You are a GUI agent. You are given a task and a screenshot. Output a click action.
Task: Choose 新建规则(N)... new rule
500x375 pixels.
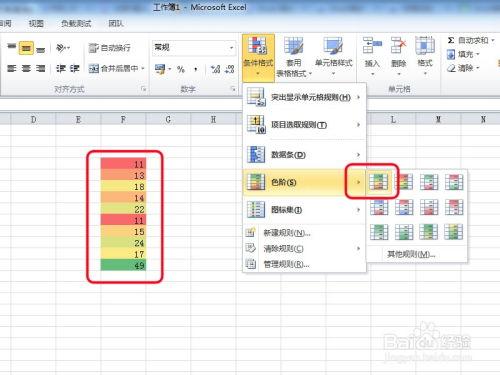point(304,233)
